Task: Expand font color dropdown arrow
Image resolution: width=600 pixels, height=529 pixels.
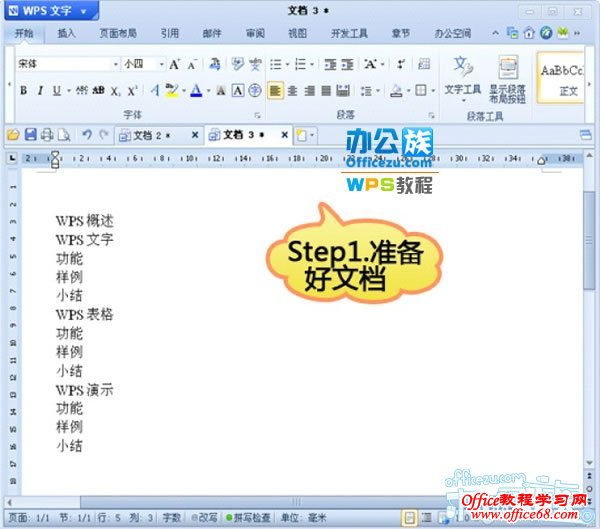Action: click(x=209, y=91)
